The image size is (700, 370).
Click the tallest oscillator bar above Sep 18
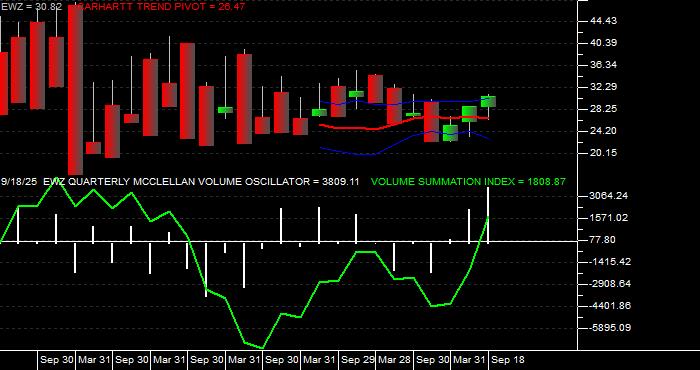click(488, 215)
